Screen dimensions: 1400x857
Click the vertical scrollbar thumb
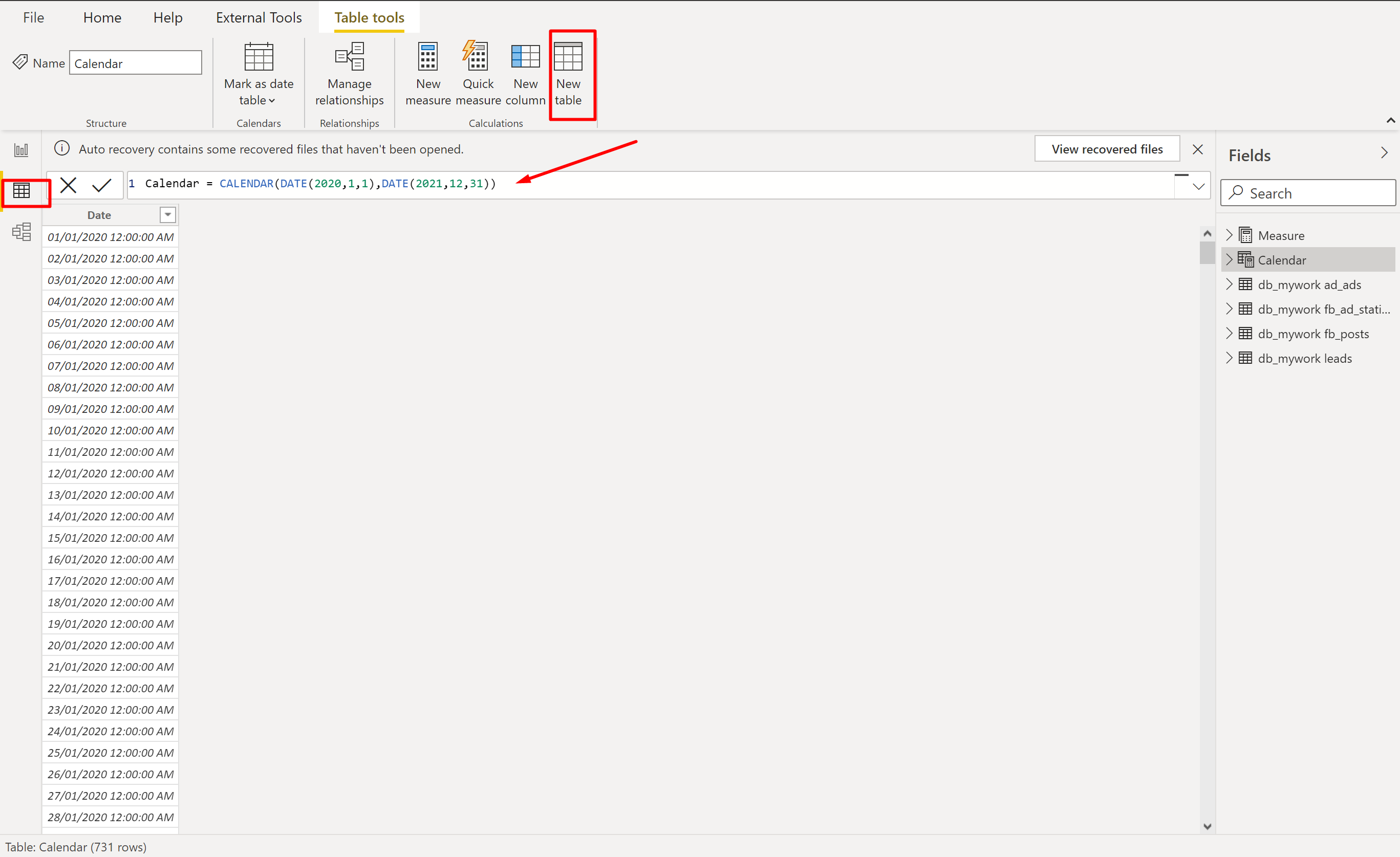[1207, 252]
